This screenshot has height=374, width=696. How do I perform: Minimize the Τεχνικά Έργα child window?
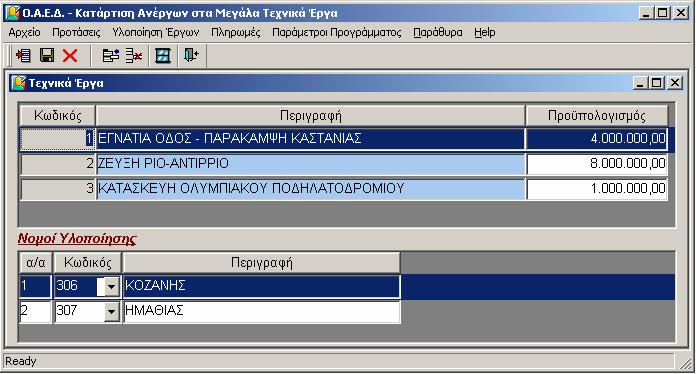[x=640, y=83]
